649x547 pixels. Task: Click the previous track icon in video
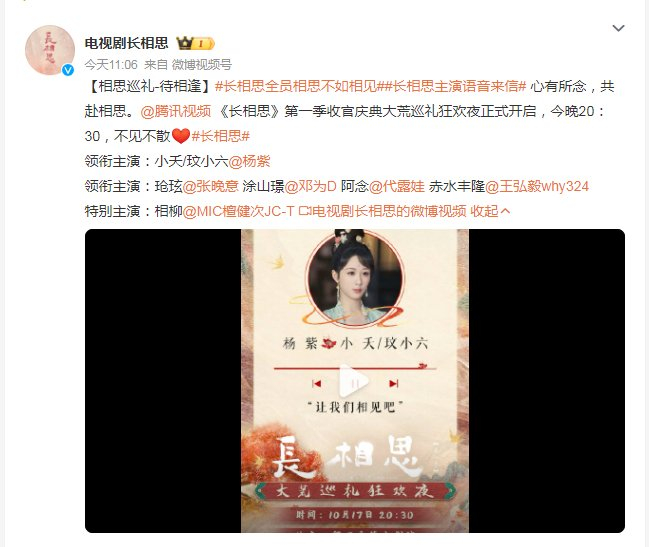[317, 384]
